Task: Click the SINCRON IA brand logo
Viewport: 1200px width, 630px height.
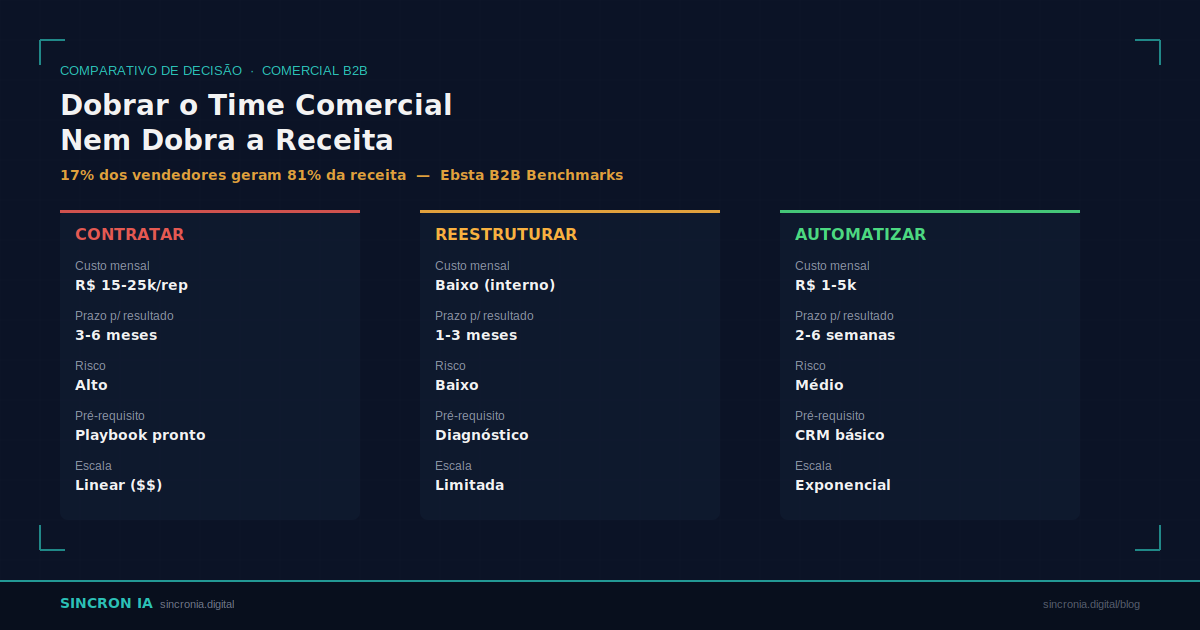Action: tap(106, 604)
